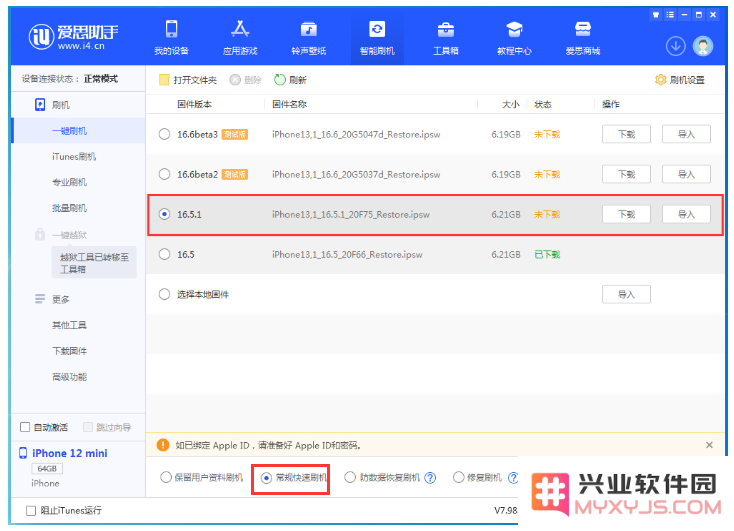Viewport: 734px width, 531px height.
Task: Click the download manager arrow icon
Action: coord(675,46)
